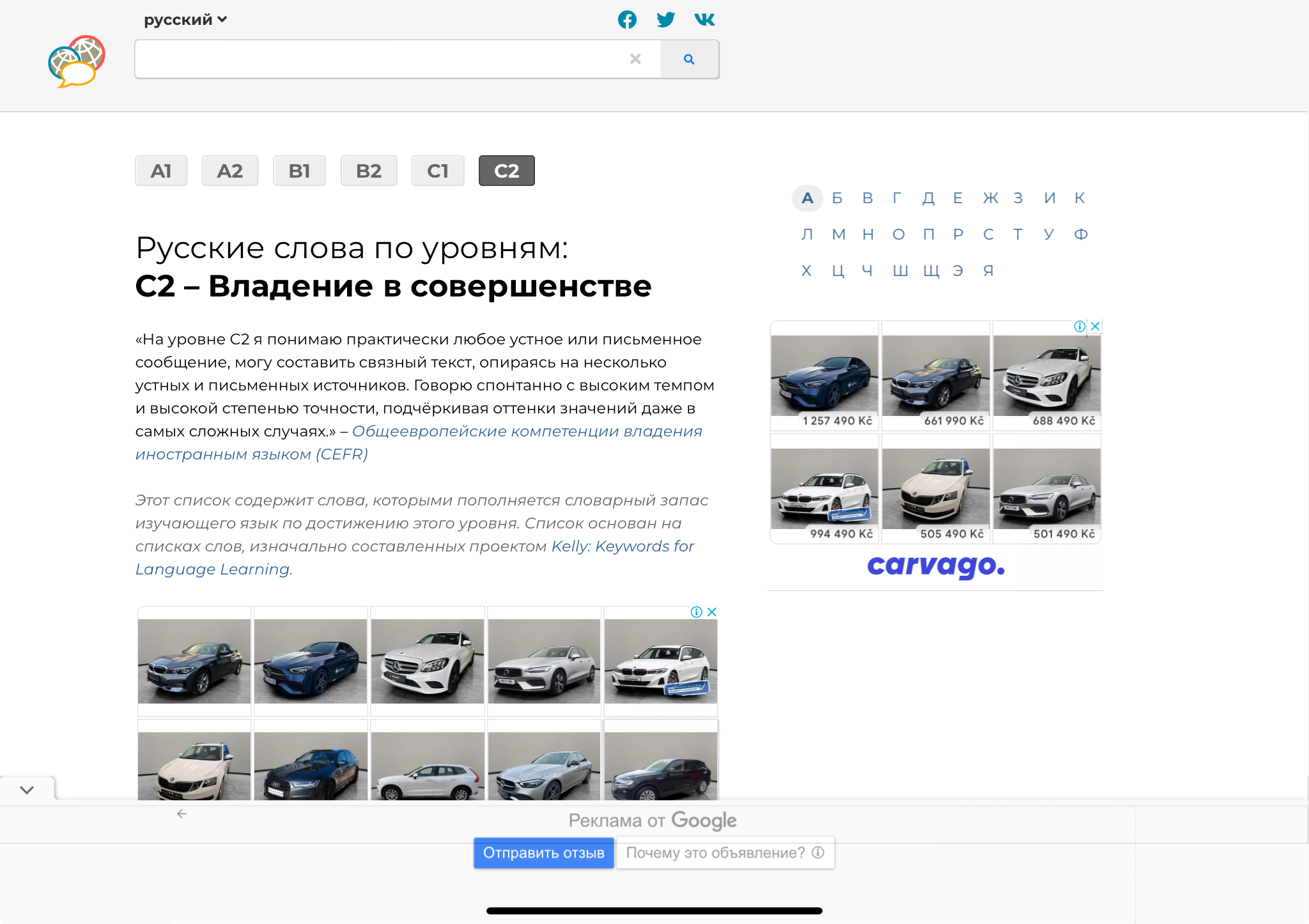Select letter Ф in alphabet index
Viewport: 1309px width, 924px height.
point(1081,235)
